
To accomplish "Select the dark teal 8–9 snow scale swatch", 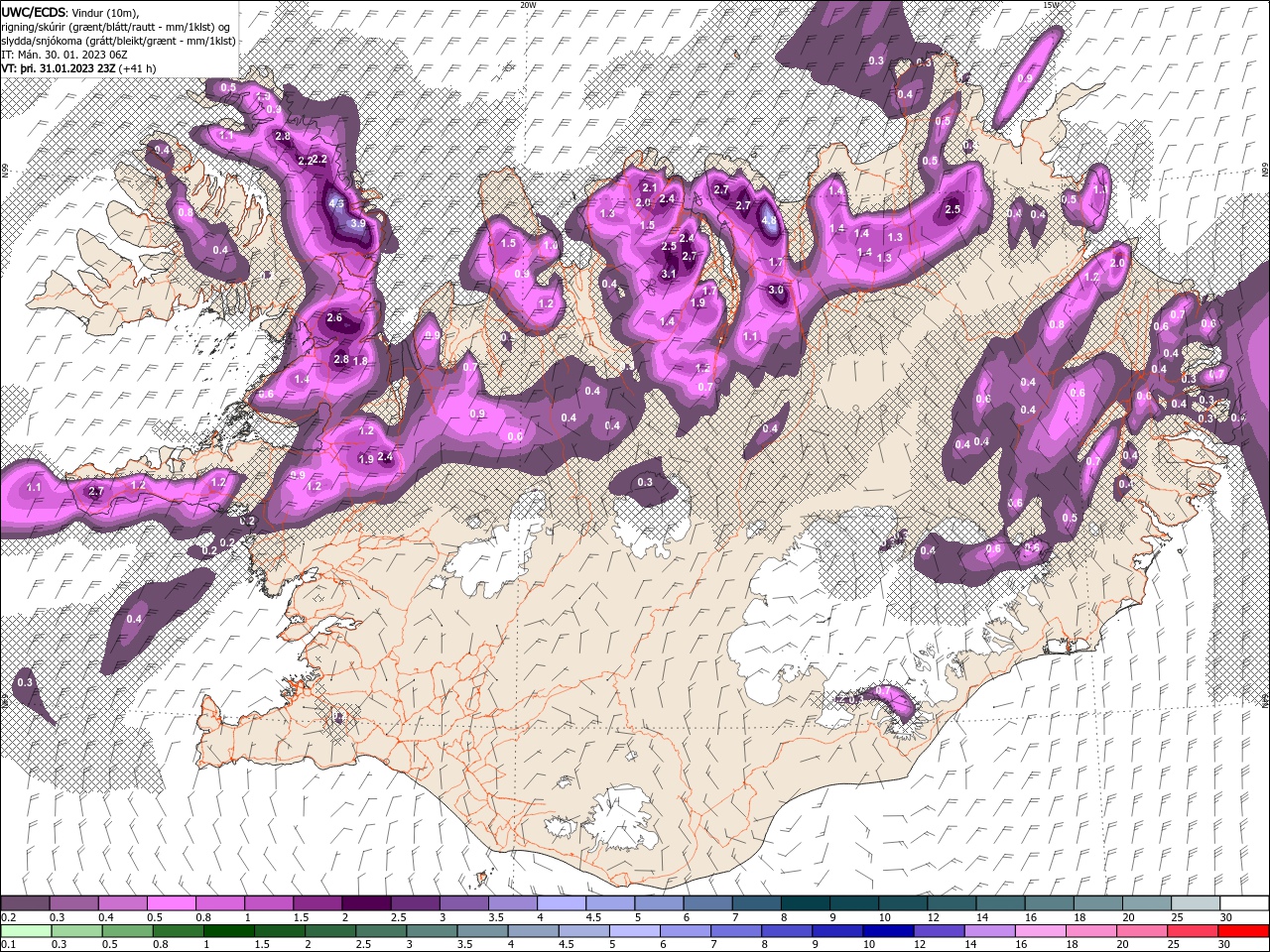I will tap(805, 903).
